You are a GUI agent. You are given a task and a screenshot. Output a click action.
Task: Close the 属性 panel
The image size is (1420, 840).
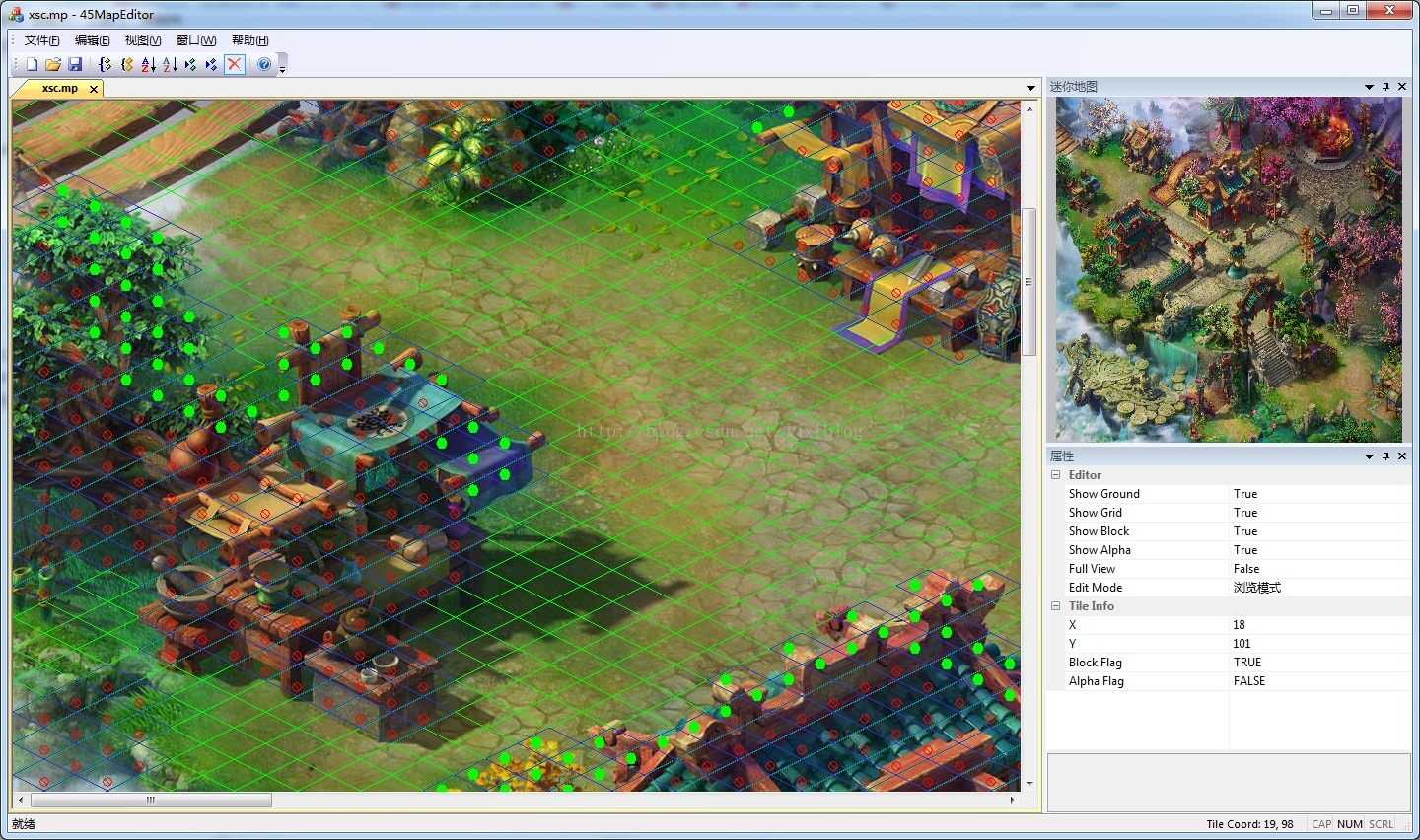1402,456
